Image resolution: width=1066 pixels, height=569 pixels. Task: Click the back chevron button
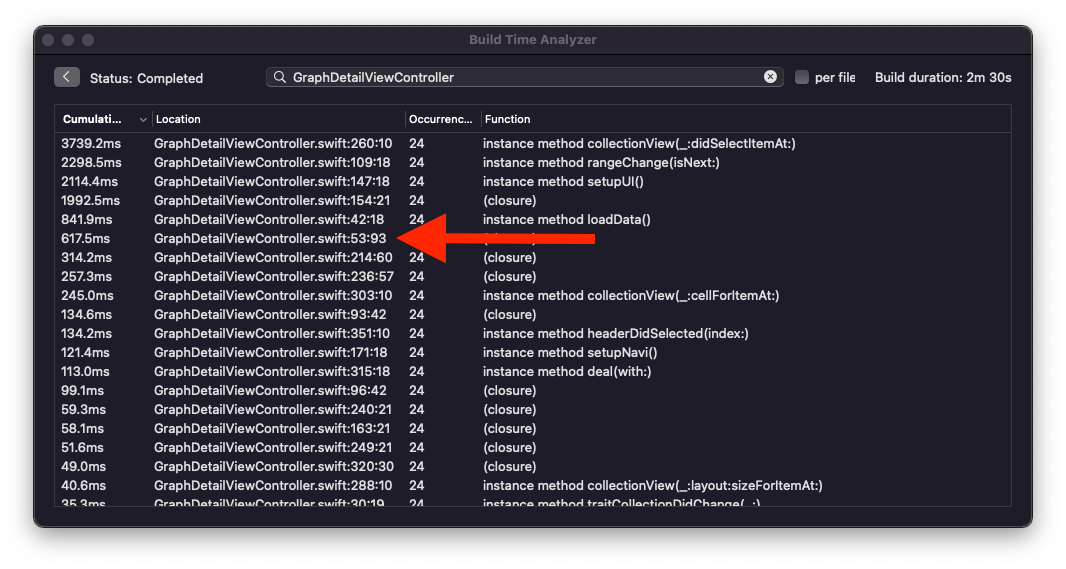coord(67,77)
